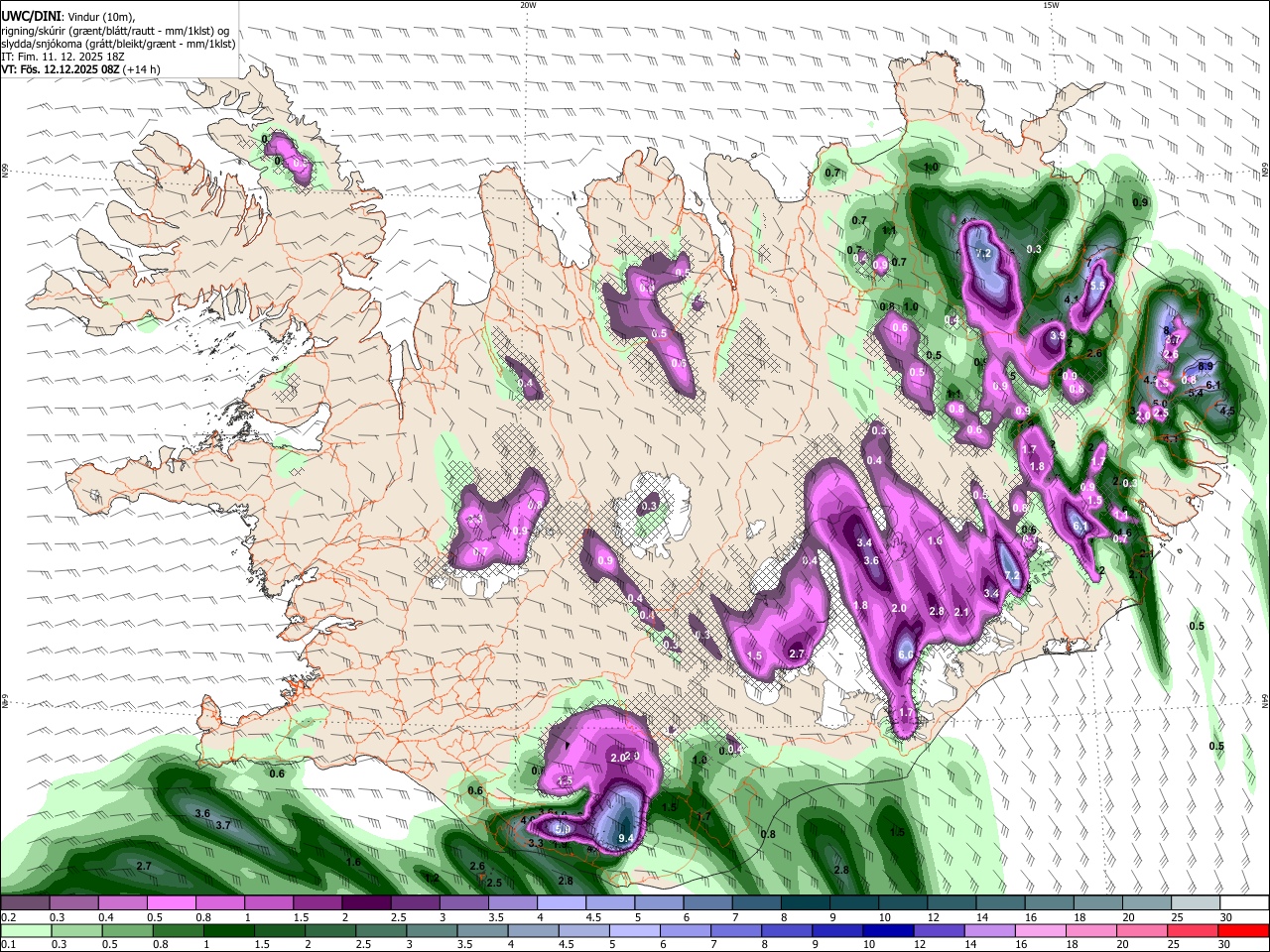Image resolution: width=1270 pixels, height=952 pixels.
Task: Select the '6.1' value on the east coast
Action: 1213,386
